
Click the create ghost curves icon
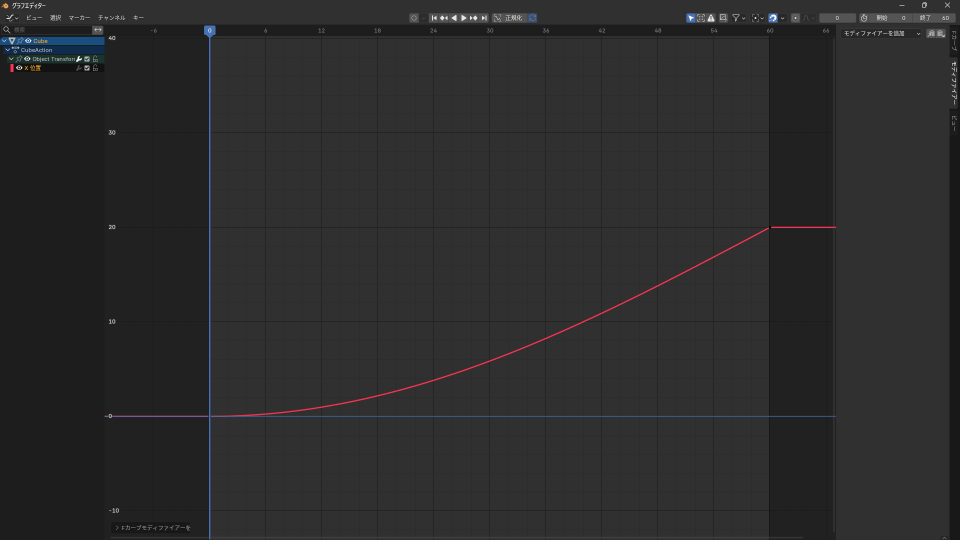723,18
